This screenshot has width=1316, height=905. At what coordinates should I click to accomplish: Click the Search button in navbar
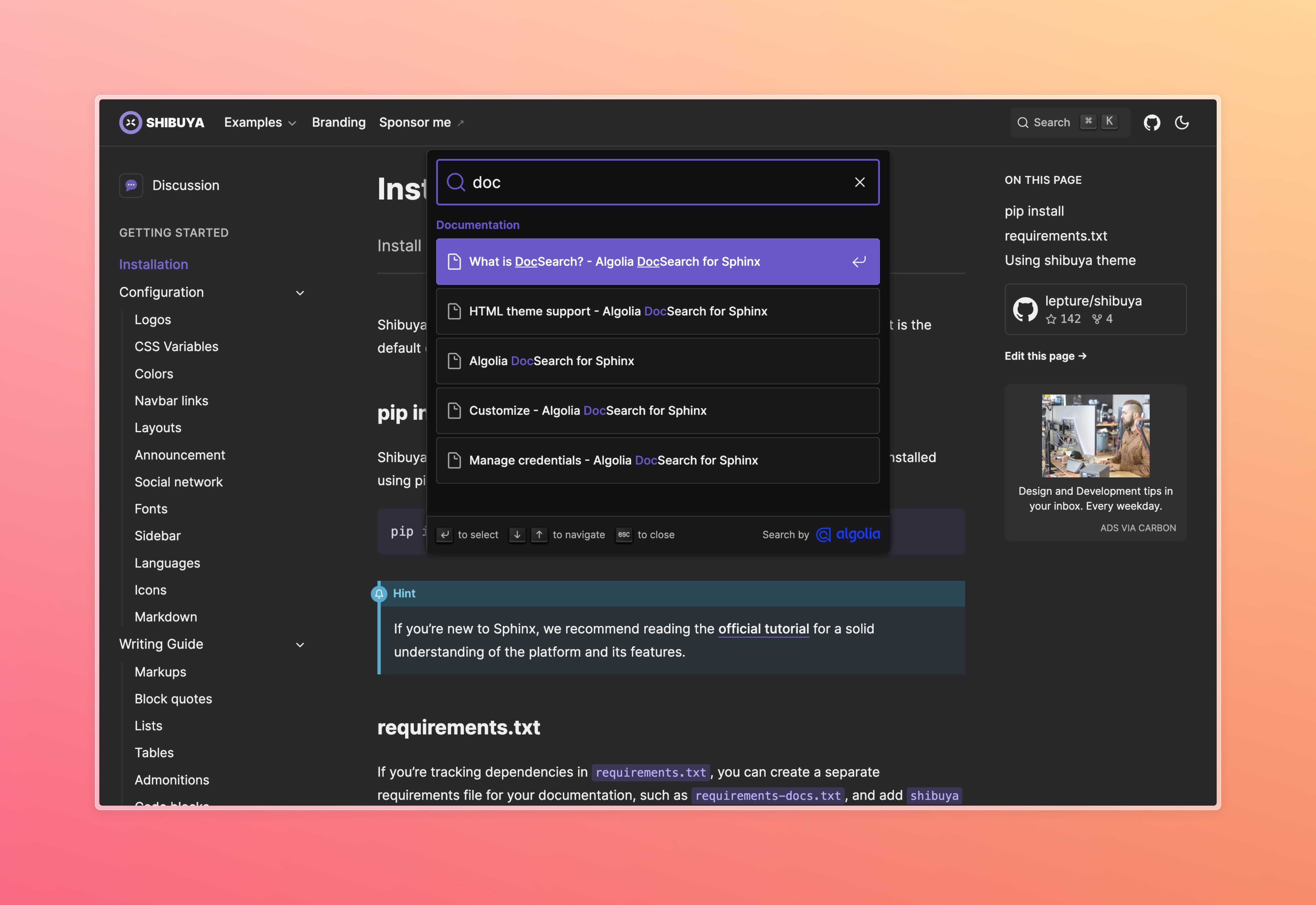point(1070,122)
